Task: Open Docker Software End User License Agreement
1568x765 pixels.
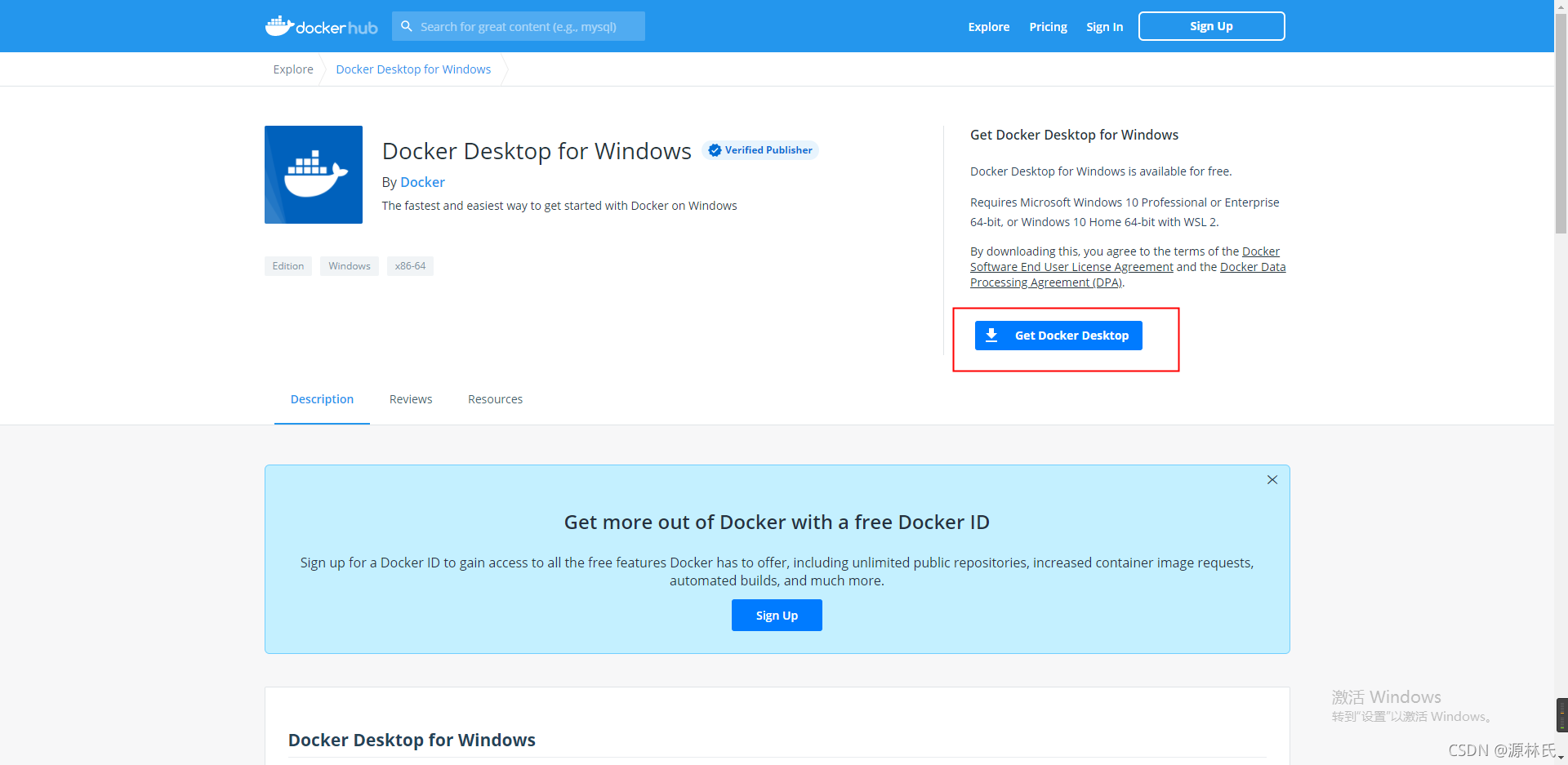Action: tap(1071, 267)
